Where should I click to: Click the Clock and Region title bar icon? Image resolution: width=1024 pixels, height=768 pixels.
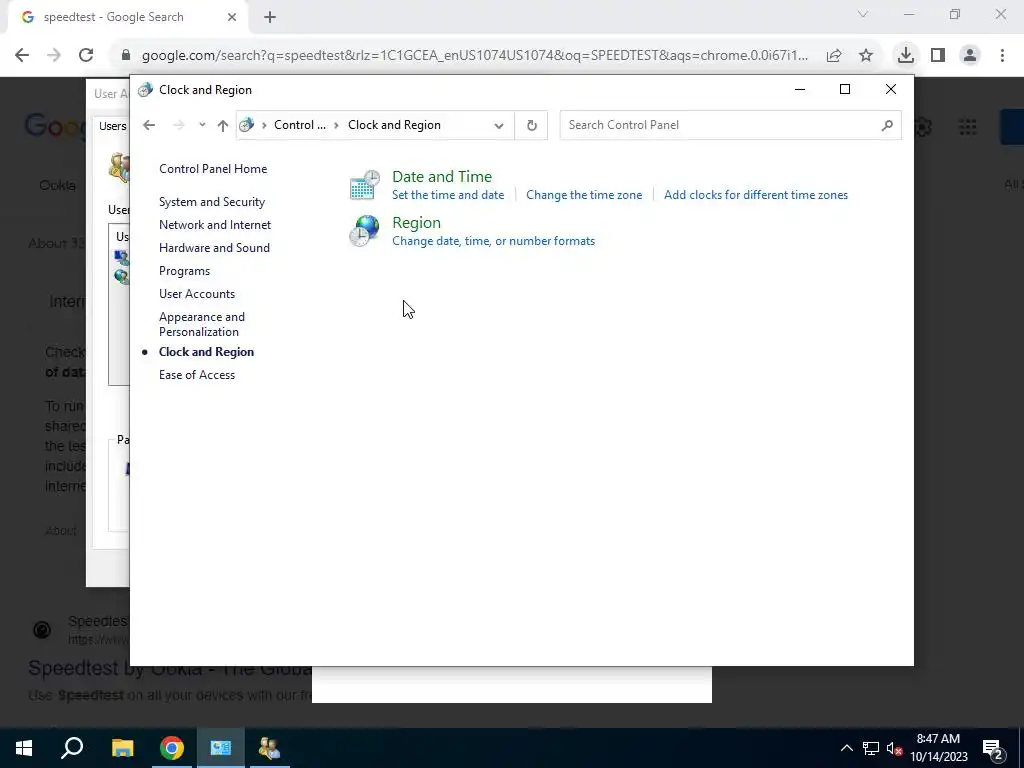[146, 89]
